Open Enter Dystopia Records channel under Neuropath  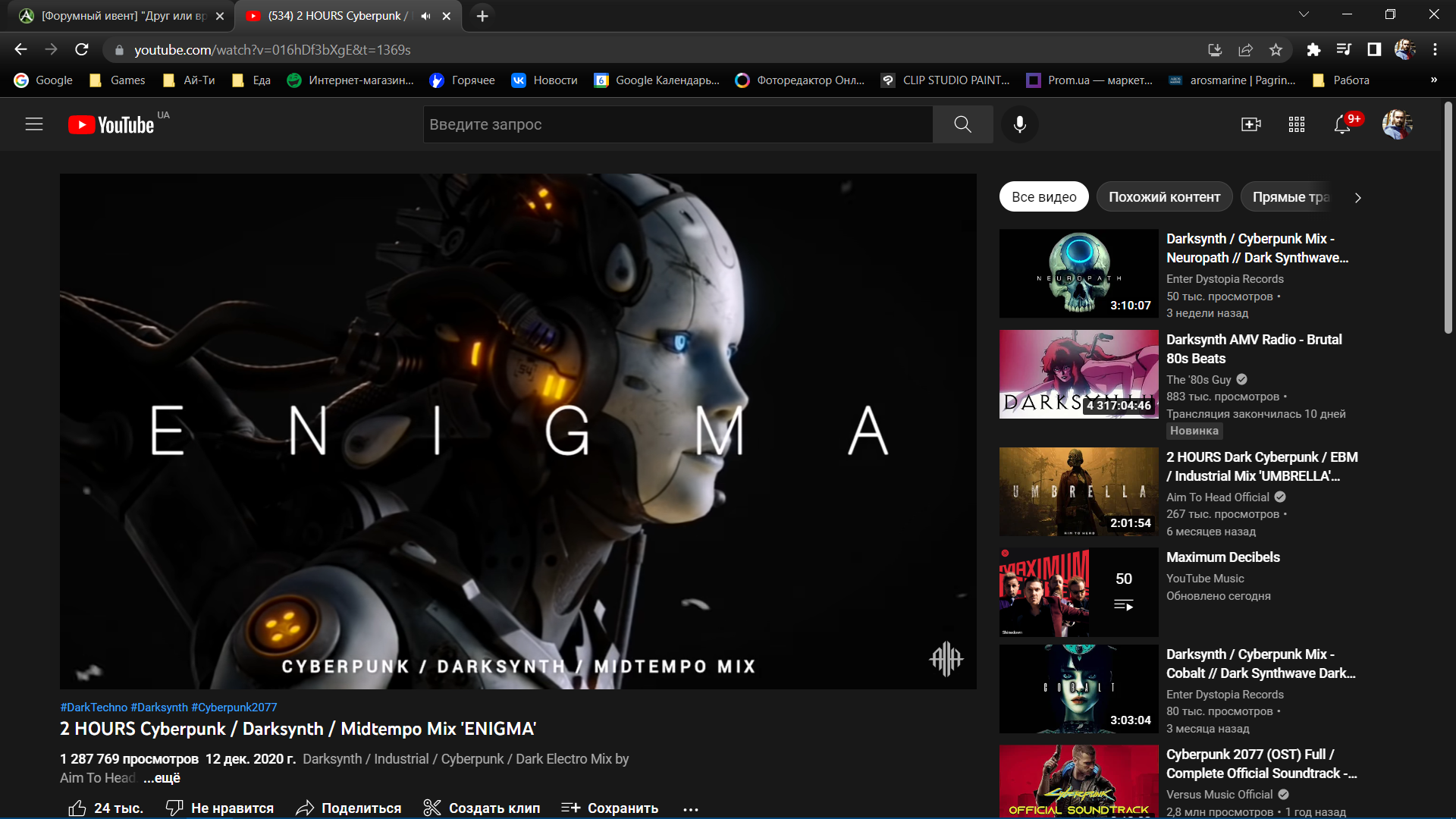(1225, 279)
